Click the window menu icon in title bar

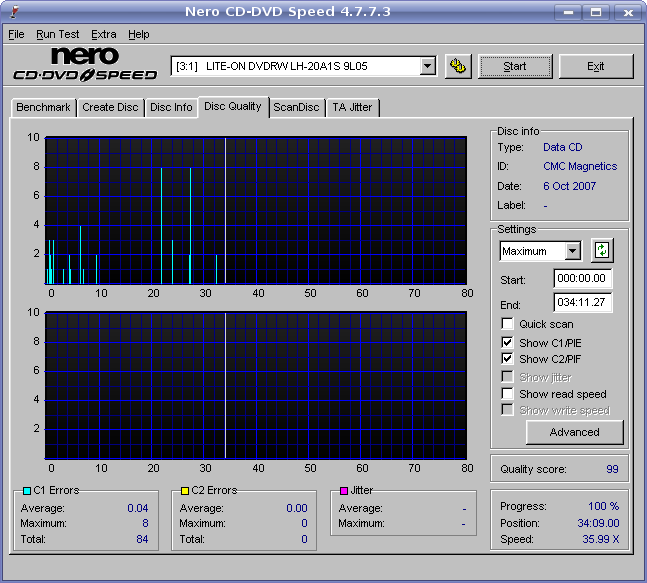tap(12, 12)
